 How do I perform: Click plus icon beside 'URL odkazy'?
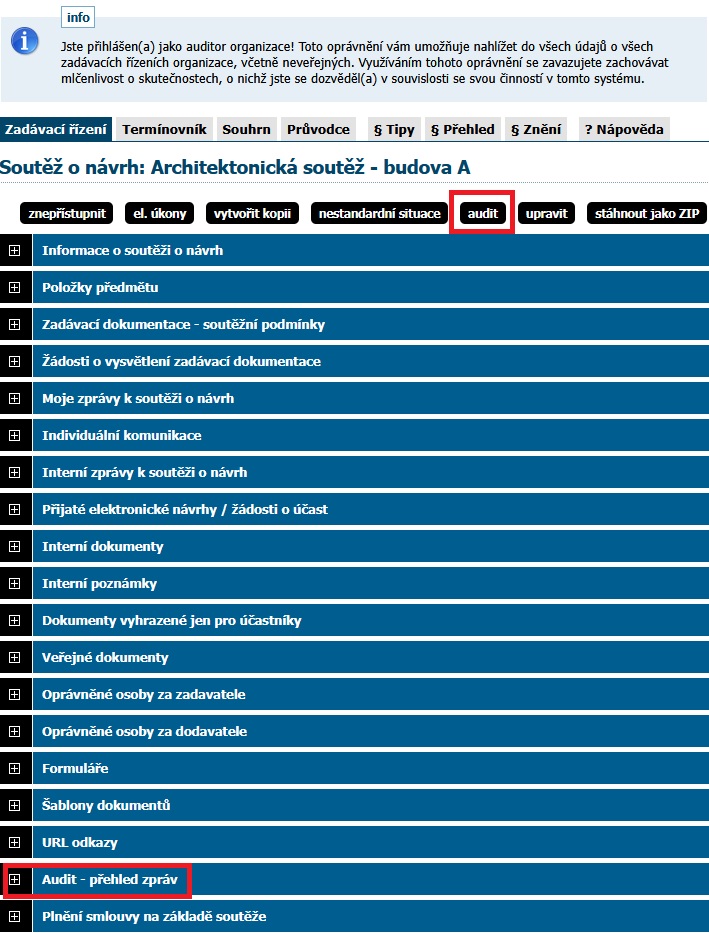coord(15,842)
